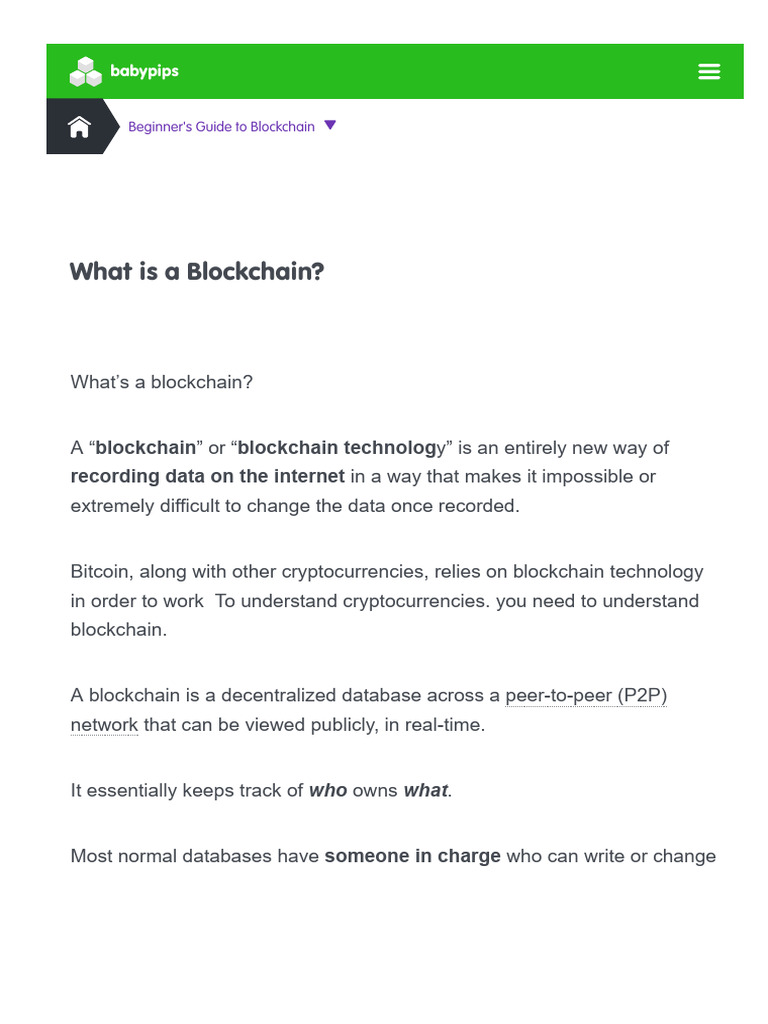This screenshot has width=768, height=1024.
Task: Click the line "extremely difficult to change the data"
Action: (295, 505)
